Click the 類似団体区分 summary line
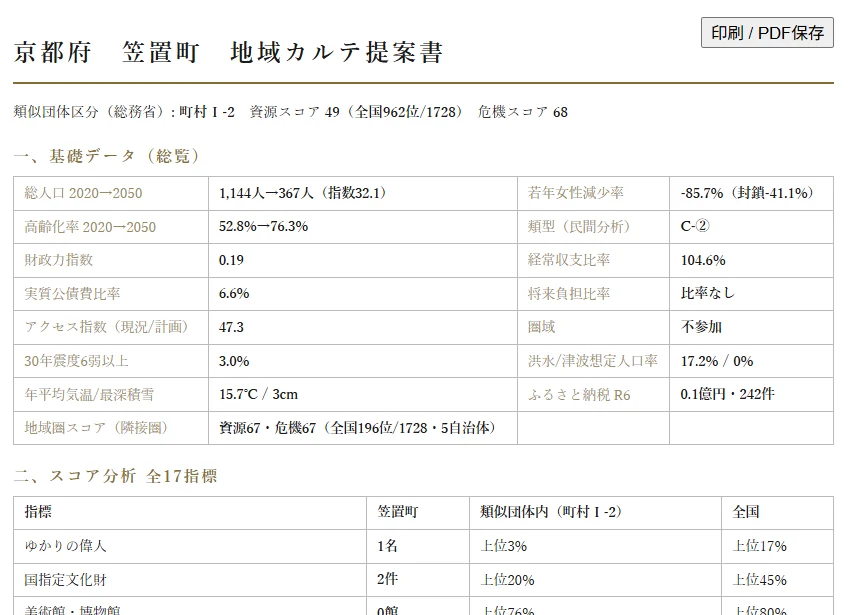854x615 pixels. [290, 112]
